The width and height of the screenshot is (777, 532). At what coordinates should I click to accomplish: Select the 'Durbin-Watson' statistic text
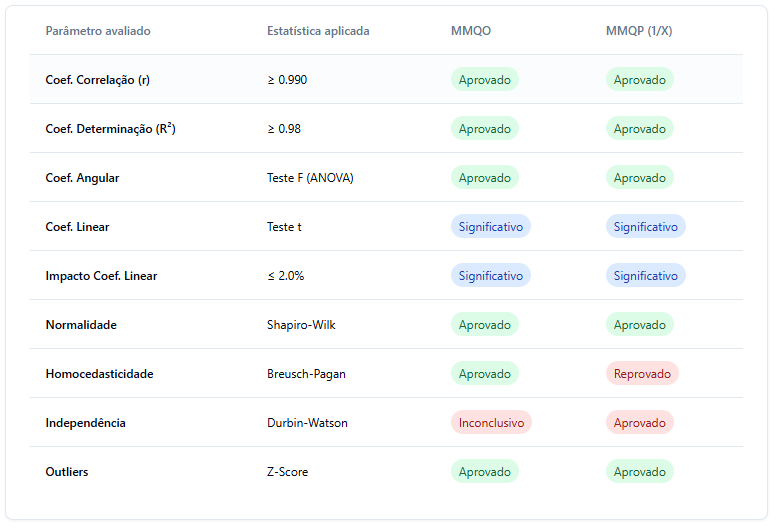[x=307, y=423]
